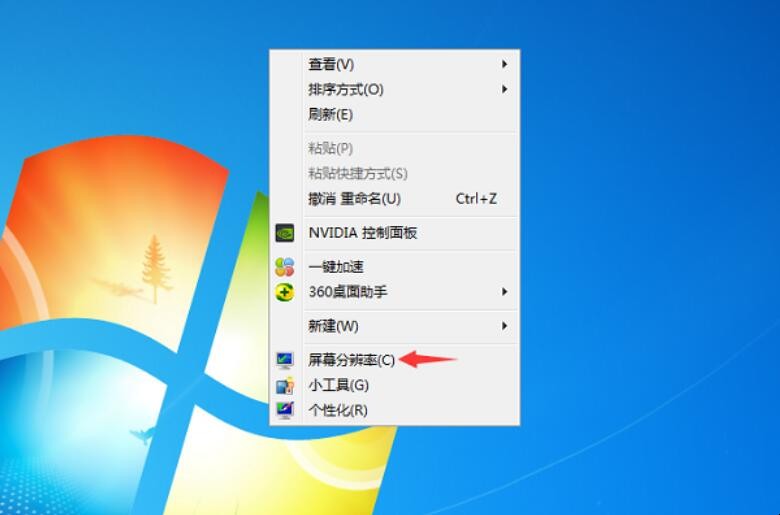Select 刷新(E) to refresh desktop
780x515 pixels.
pyautogui.click(x=394, y=115)
